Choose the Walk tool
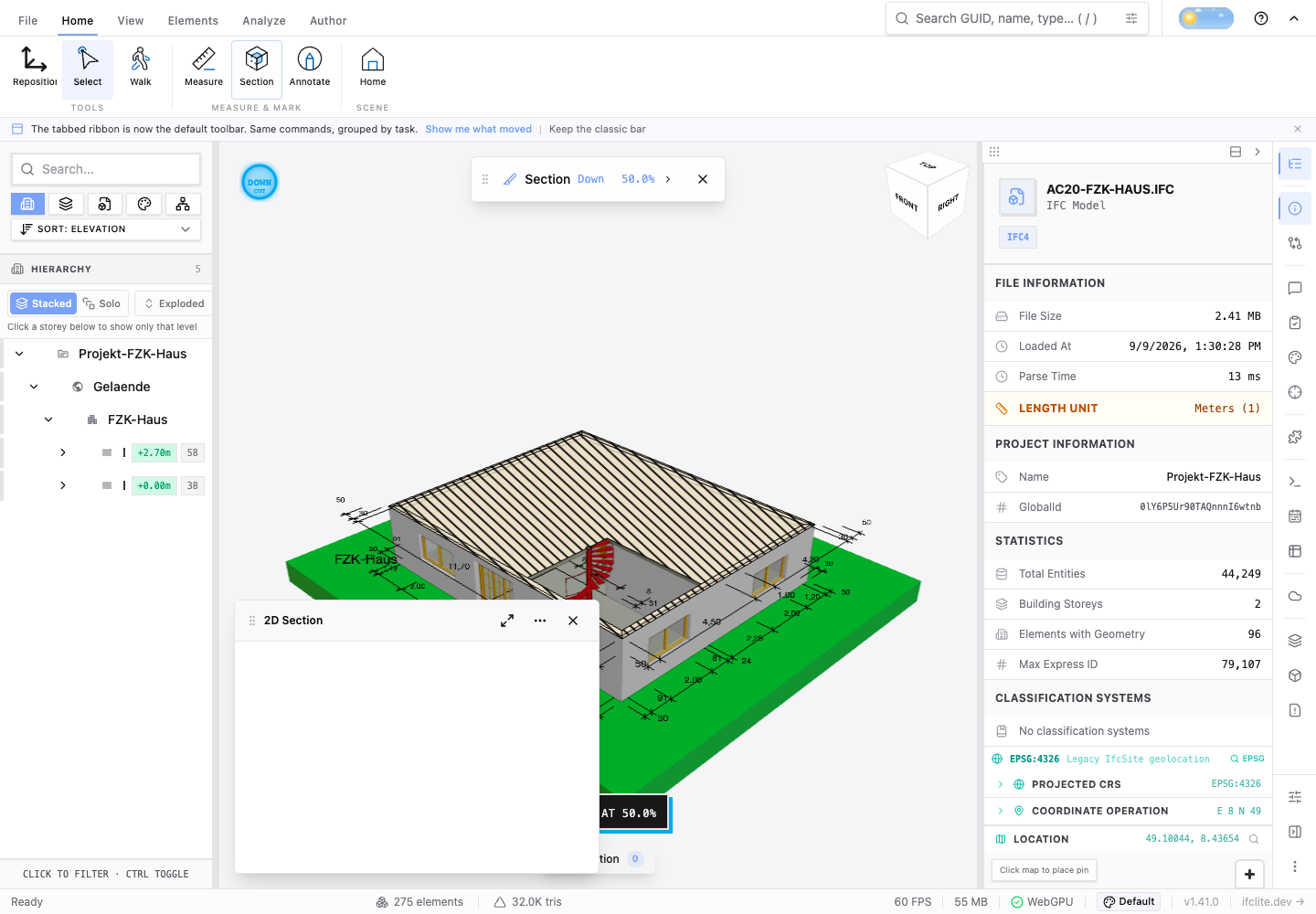Screen dimensions: 1316x914 (141, 69)
